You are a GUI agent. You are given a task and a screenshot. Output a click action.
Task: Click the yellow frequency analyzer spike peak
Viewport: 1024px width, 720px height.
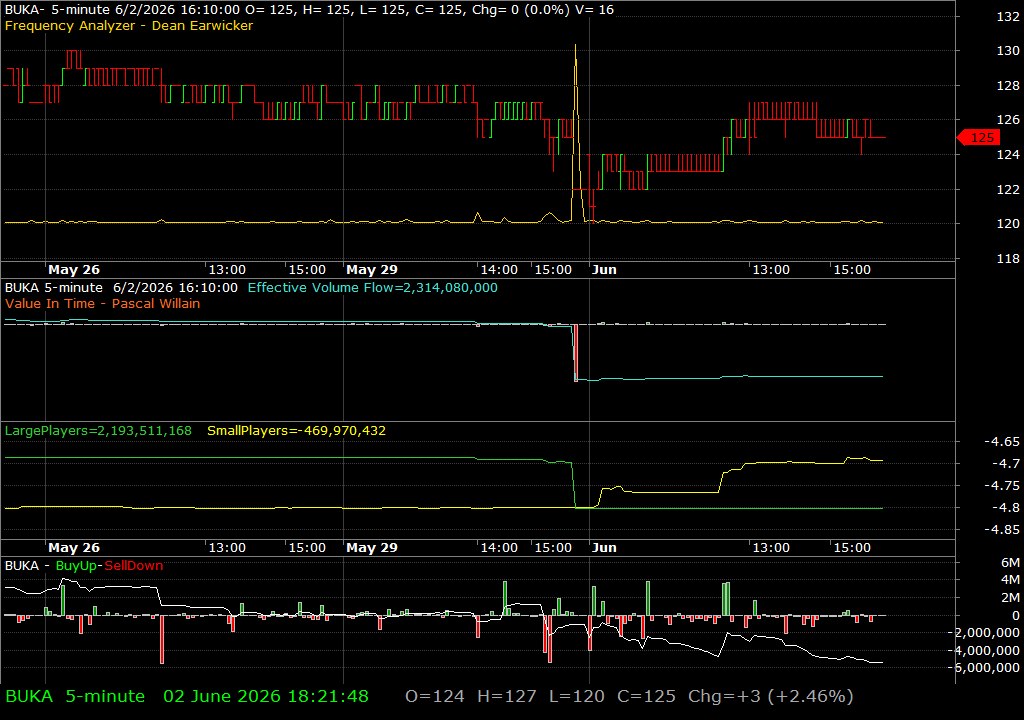pyautogui.click(x=575, y=46)
